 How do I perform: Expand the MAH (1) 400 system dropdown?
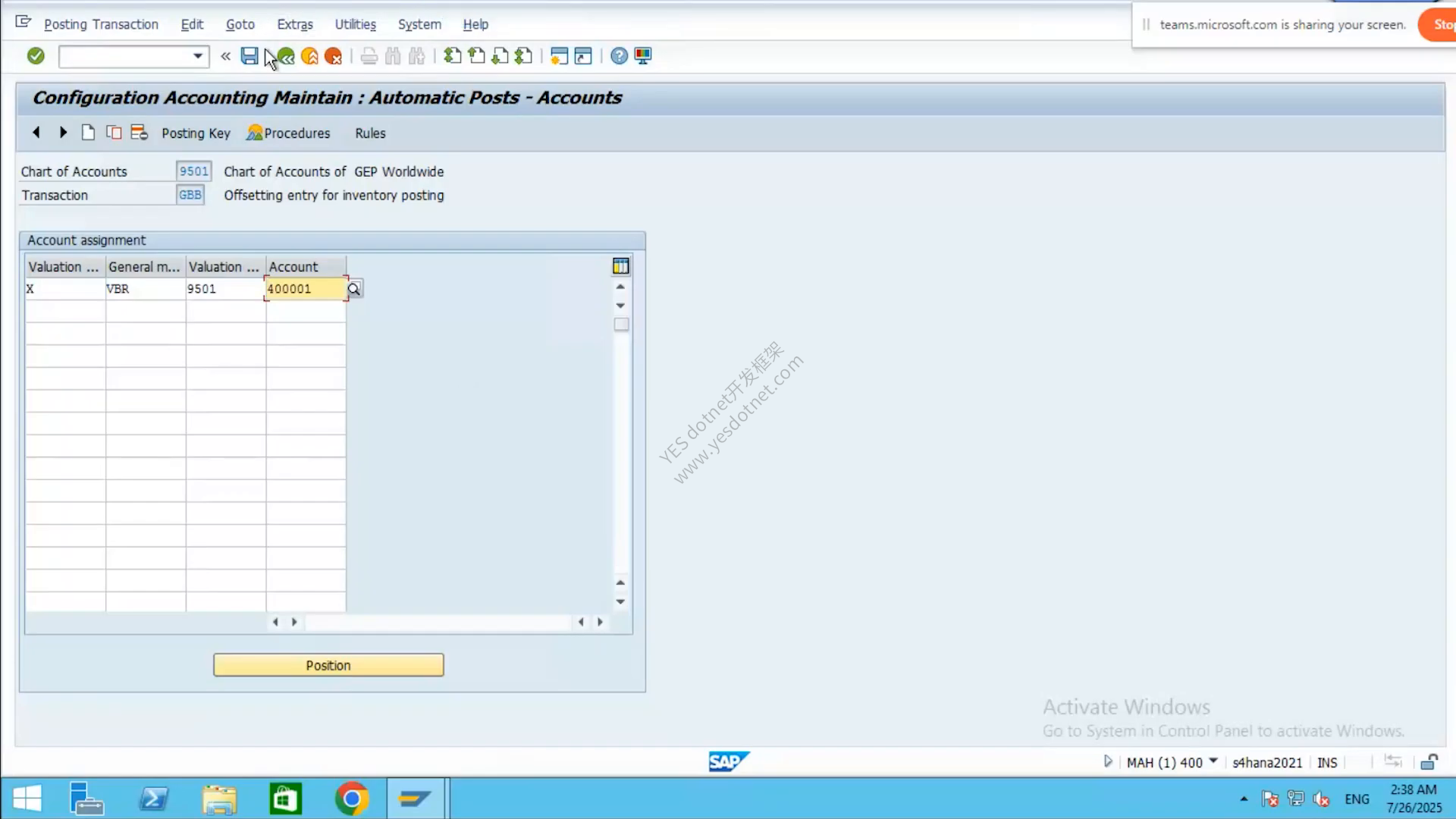pos(1213,761)
